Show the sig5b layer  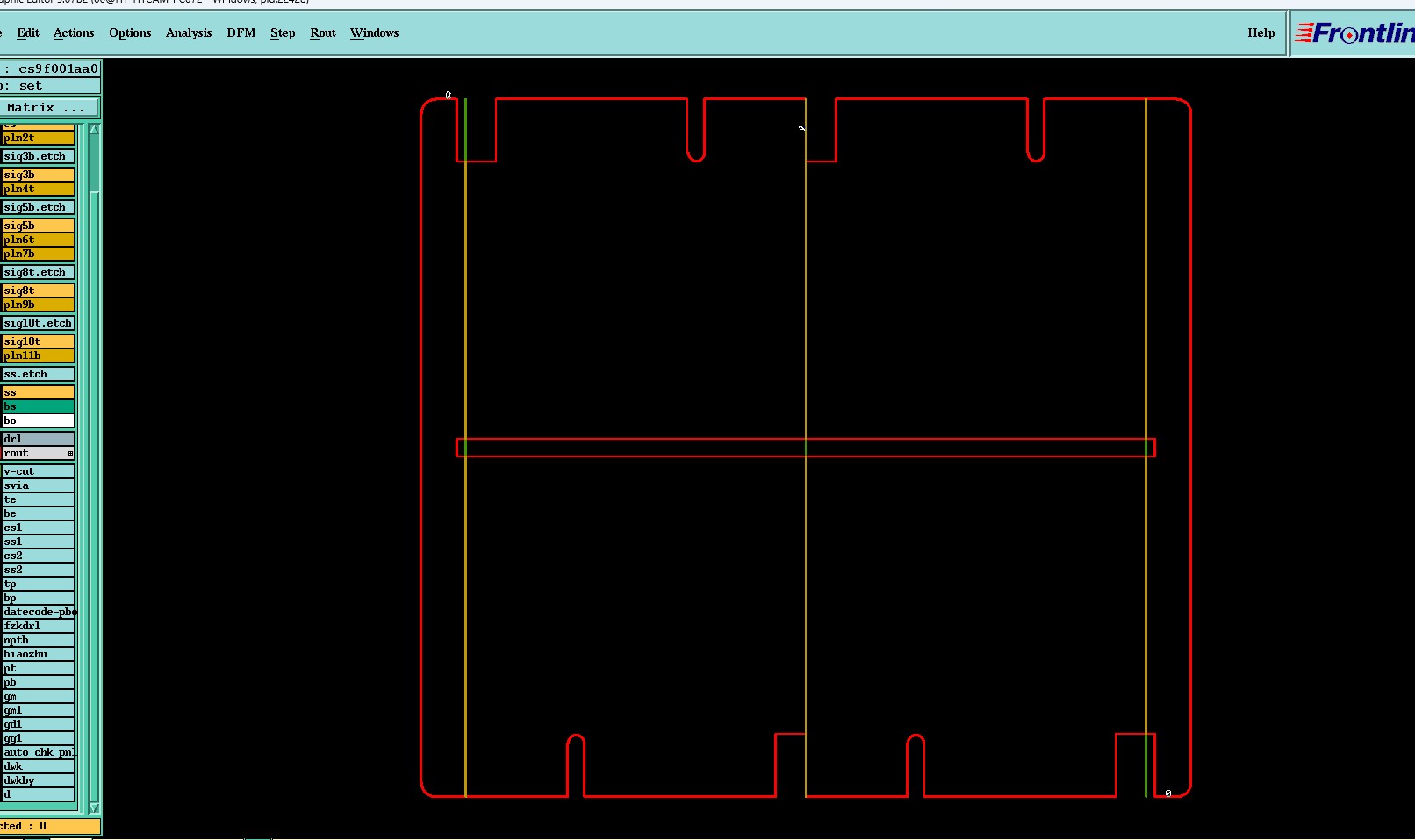[38, 226]
